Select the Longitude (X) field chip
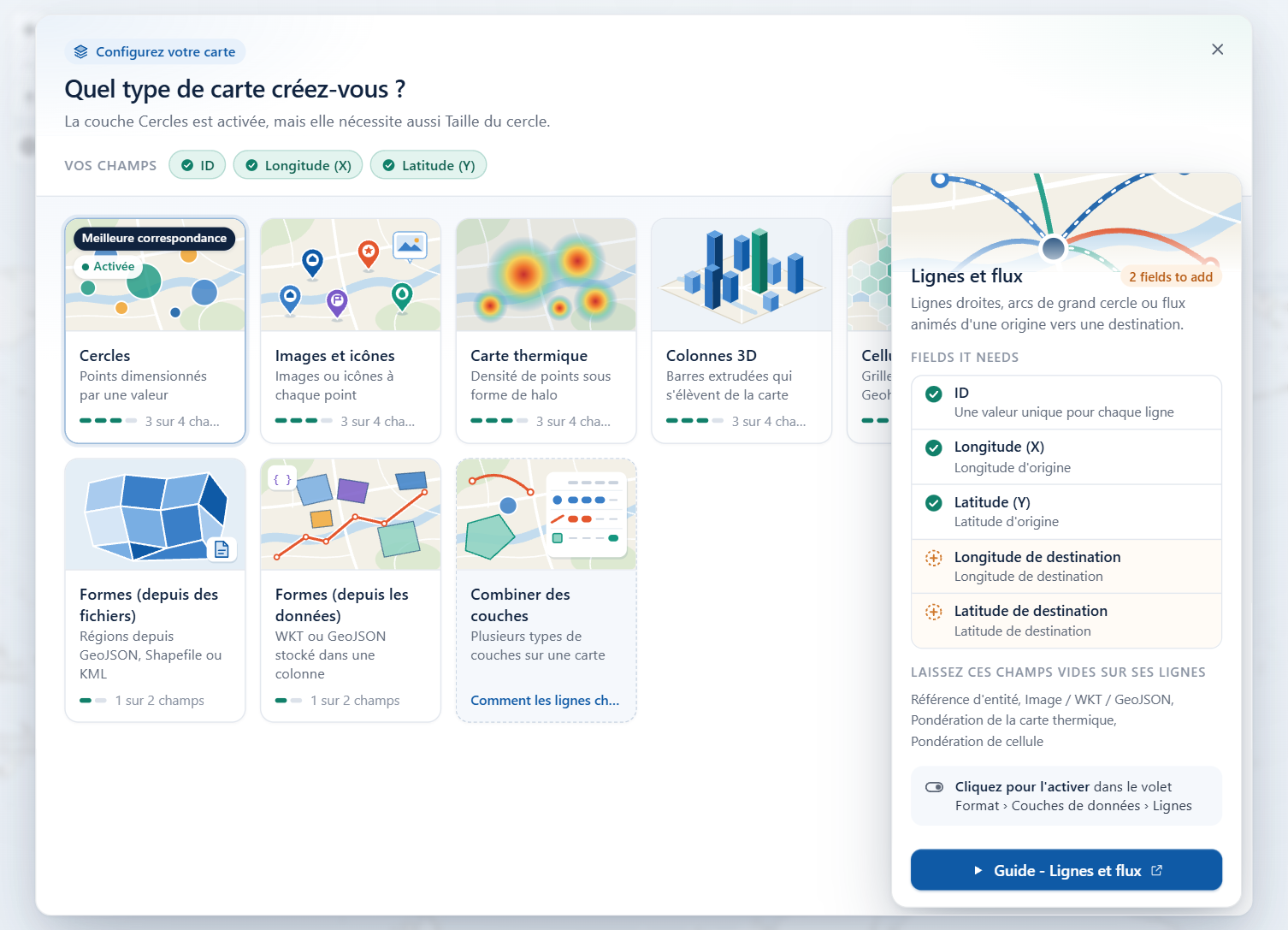The width and height of the screenshot is (1288, 930). coord(298,165)
